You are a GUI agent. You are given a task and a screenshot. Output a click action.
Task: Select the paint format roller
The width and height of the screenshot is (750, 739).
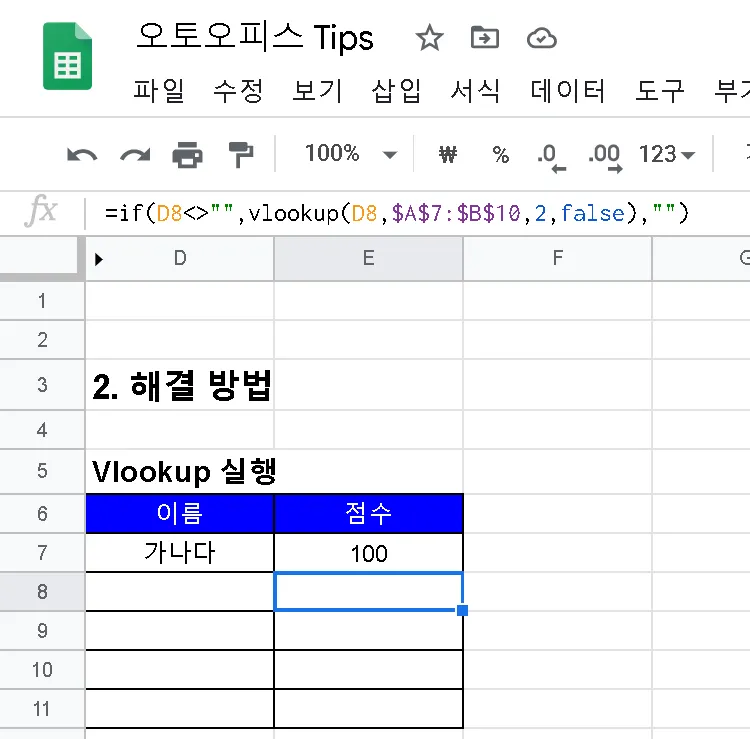point(241,154)
